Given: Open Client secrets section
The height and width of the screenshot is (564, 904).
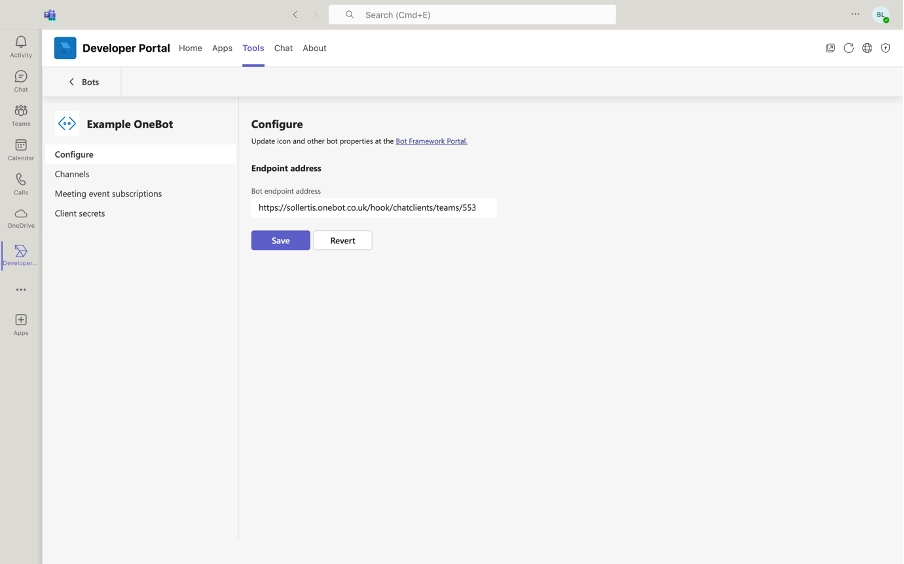Looking at the screenshot, I should (x=141, y=213).
